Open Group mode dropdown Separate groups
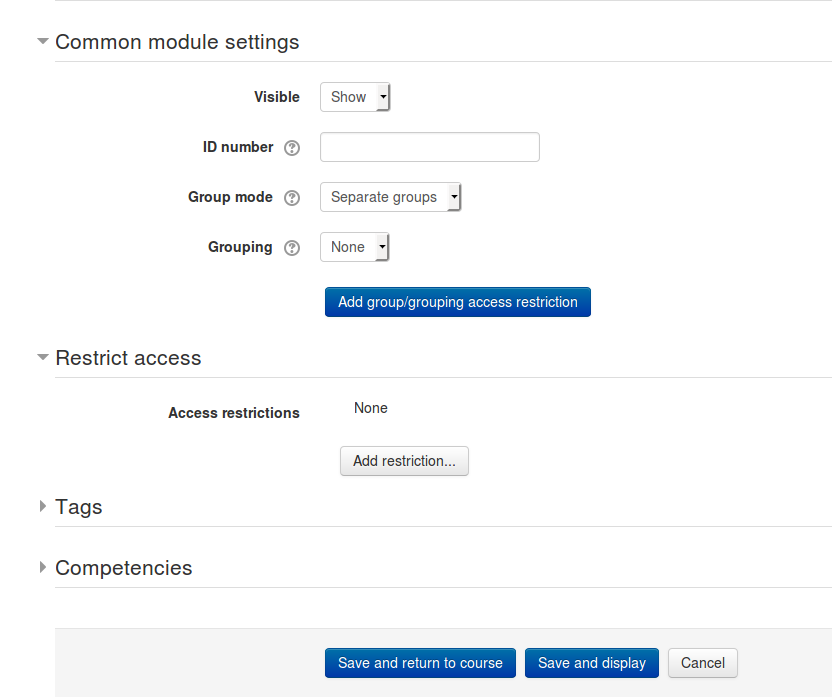The image size is (832, 697). pos(391,197)
